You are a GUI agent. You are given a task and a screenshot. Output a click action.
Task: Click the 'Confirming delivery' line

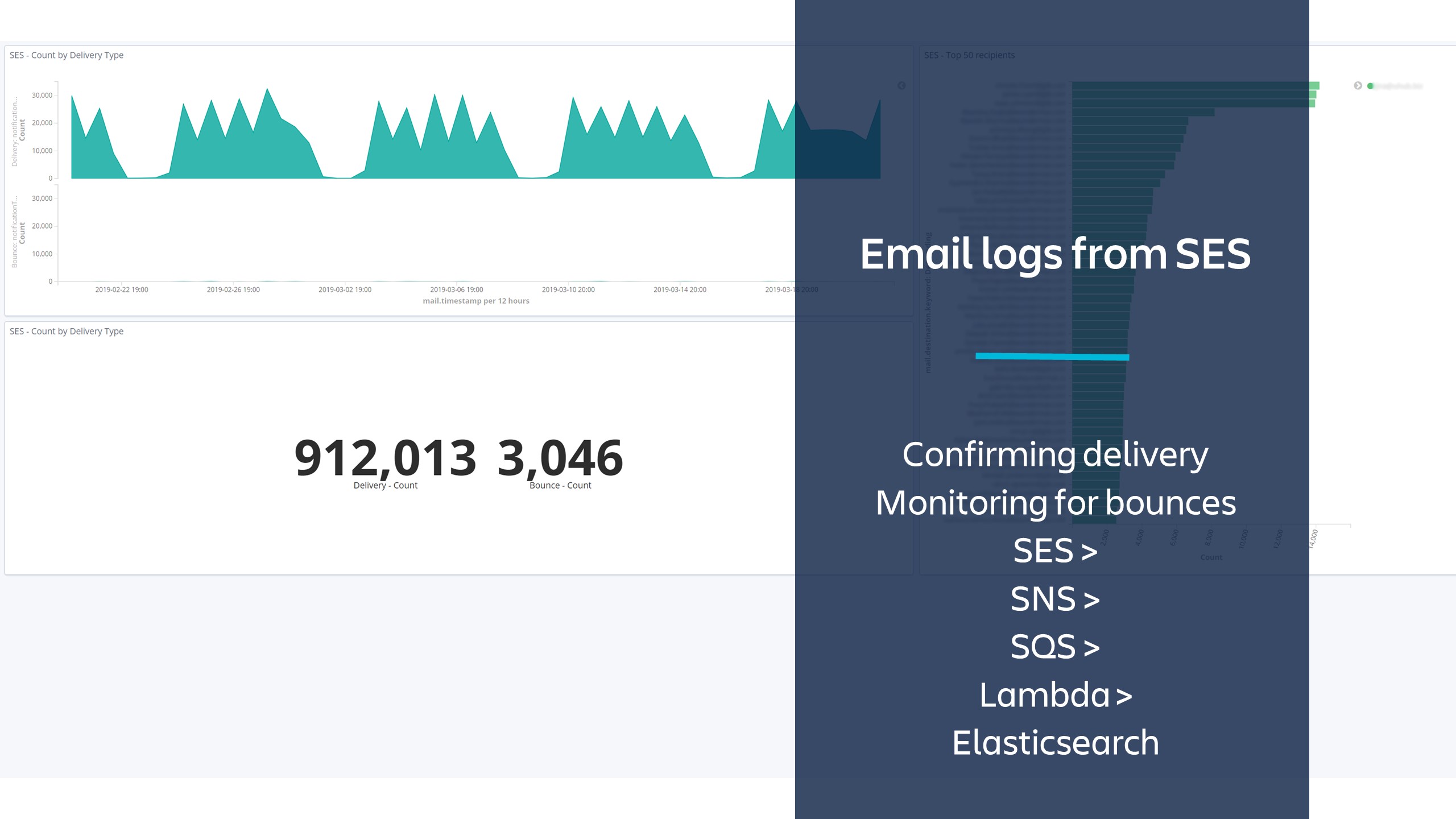[1055, 455]
